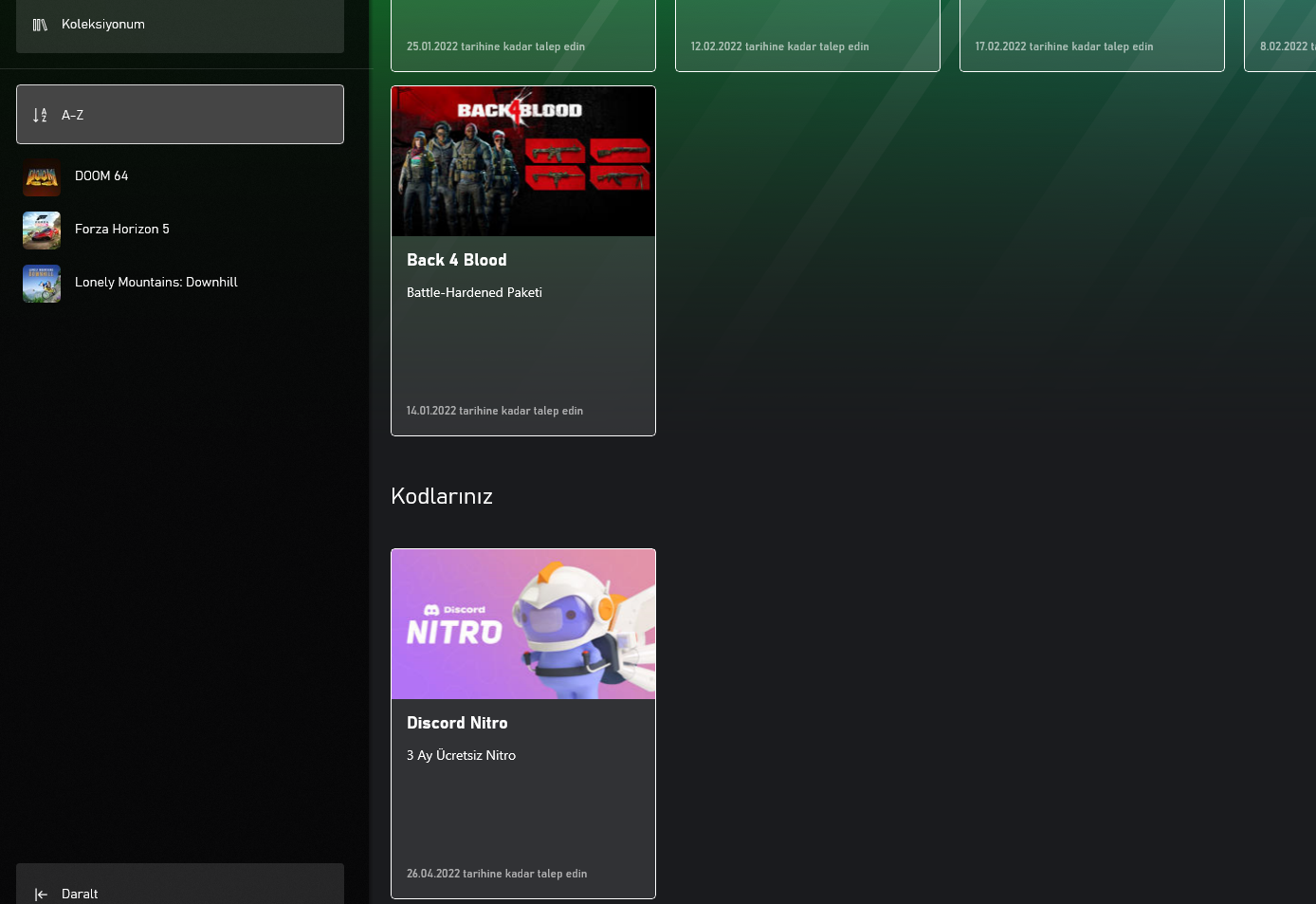Click the Kodlarınız section heading
Screen dimensions: 1316x904
(442, 496)
